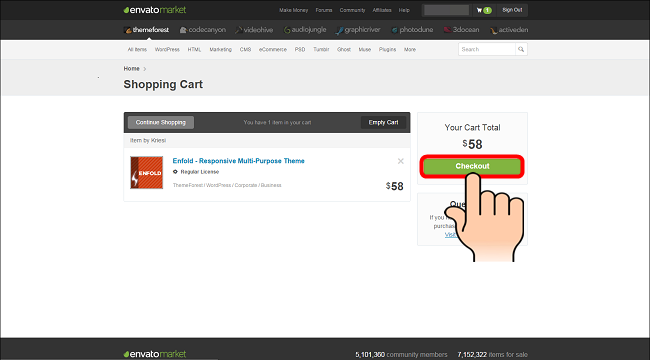The image size is (650, 360).
Task: Open the eCommerce category menu
Action: [273, 49]
